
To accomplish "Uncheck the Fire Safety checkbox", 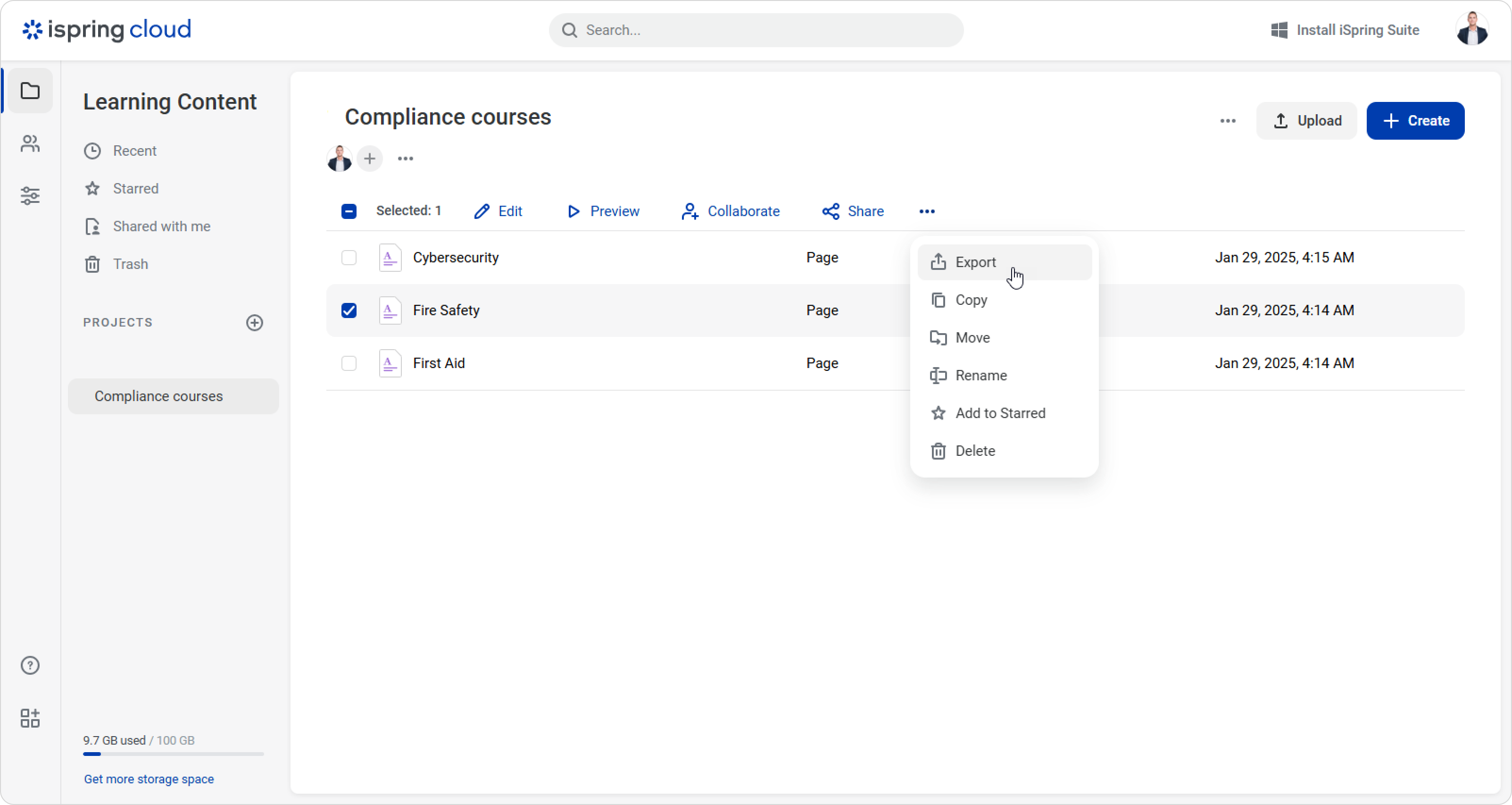I will pos(349,310).
